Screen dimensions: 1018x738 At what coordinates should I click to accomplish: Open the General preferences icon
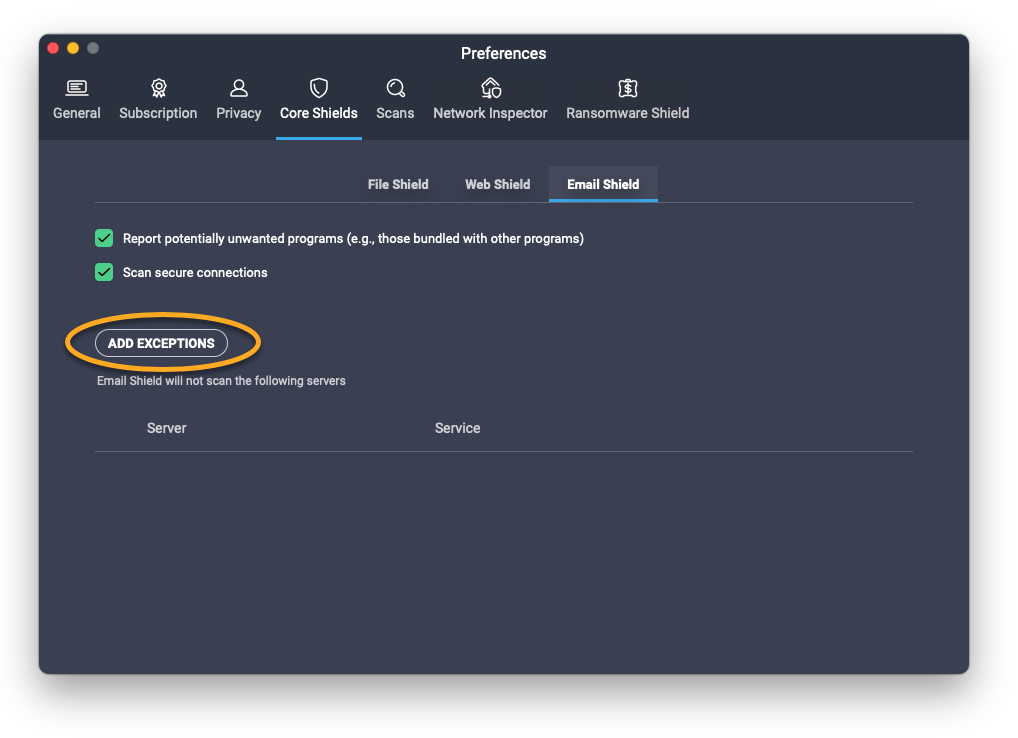click(x=77, y=88)
